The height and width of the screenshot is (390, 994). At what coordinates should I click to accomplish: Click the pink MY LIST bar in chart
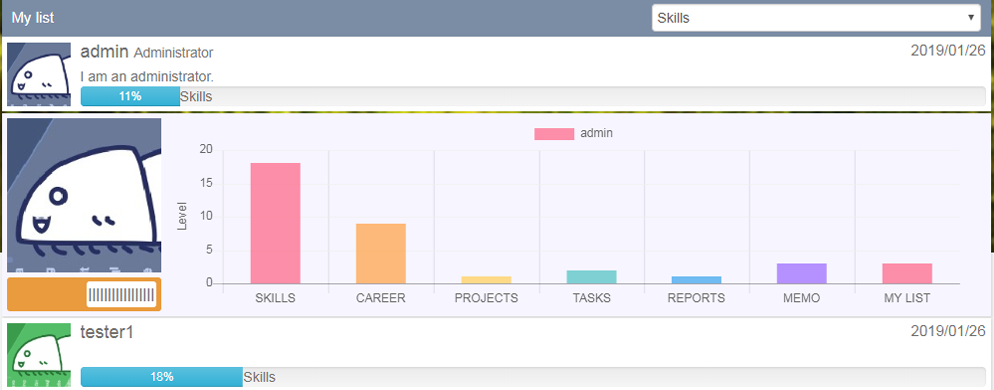coord(907,273)
